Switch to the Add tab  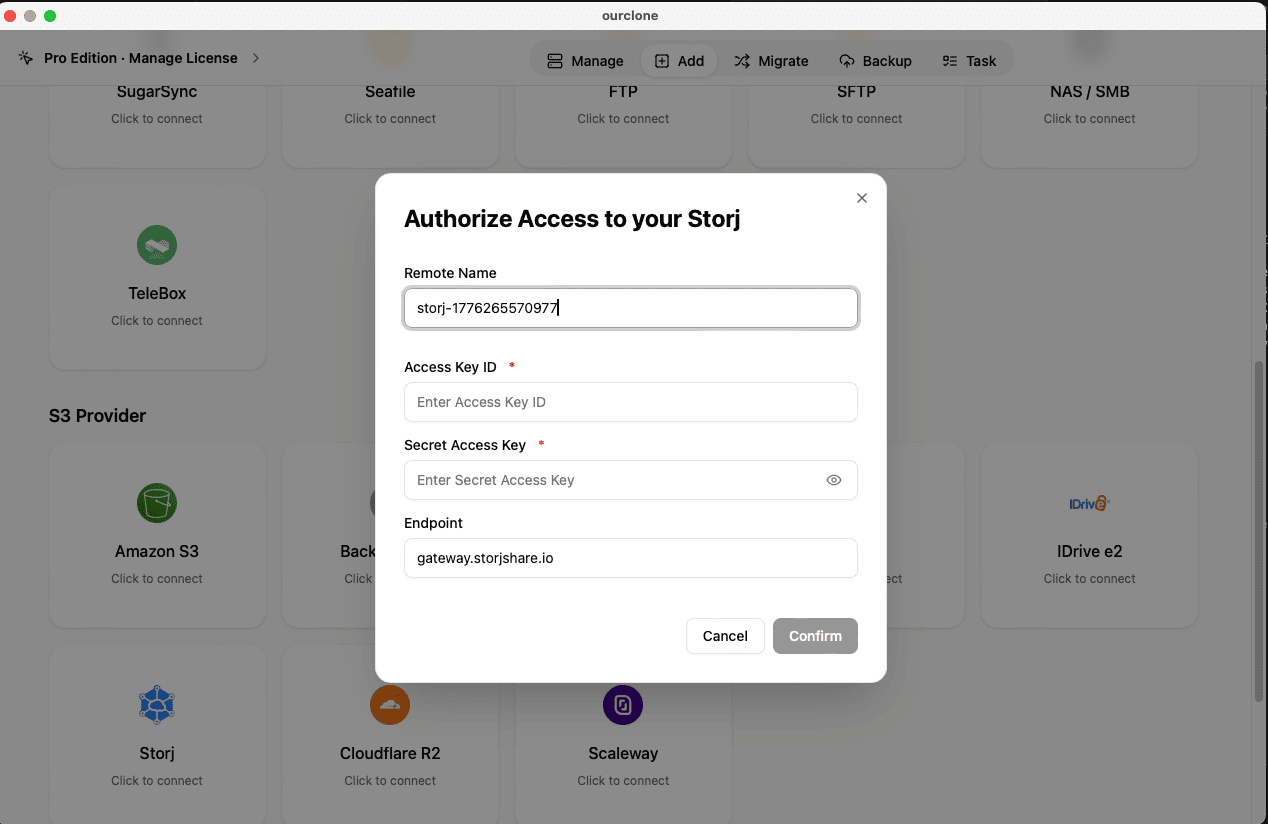tap(679, 60)
